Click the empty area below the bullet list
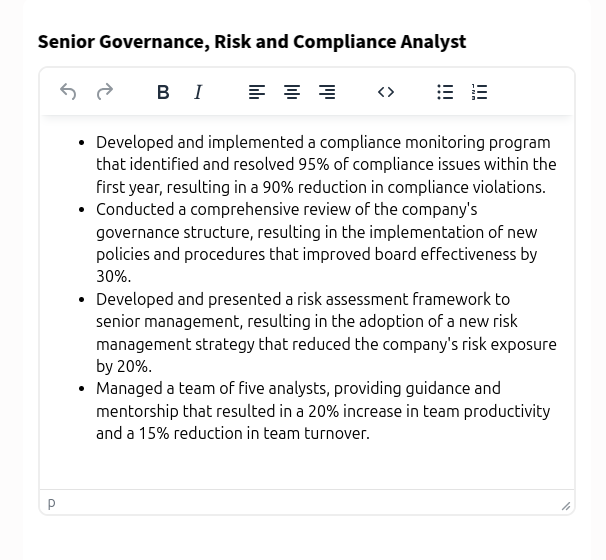The width and height of the screenshot is (606, 560). [306, 466]
